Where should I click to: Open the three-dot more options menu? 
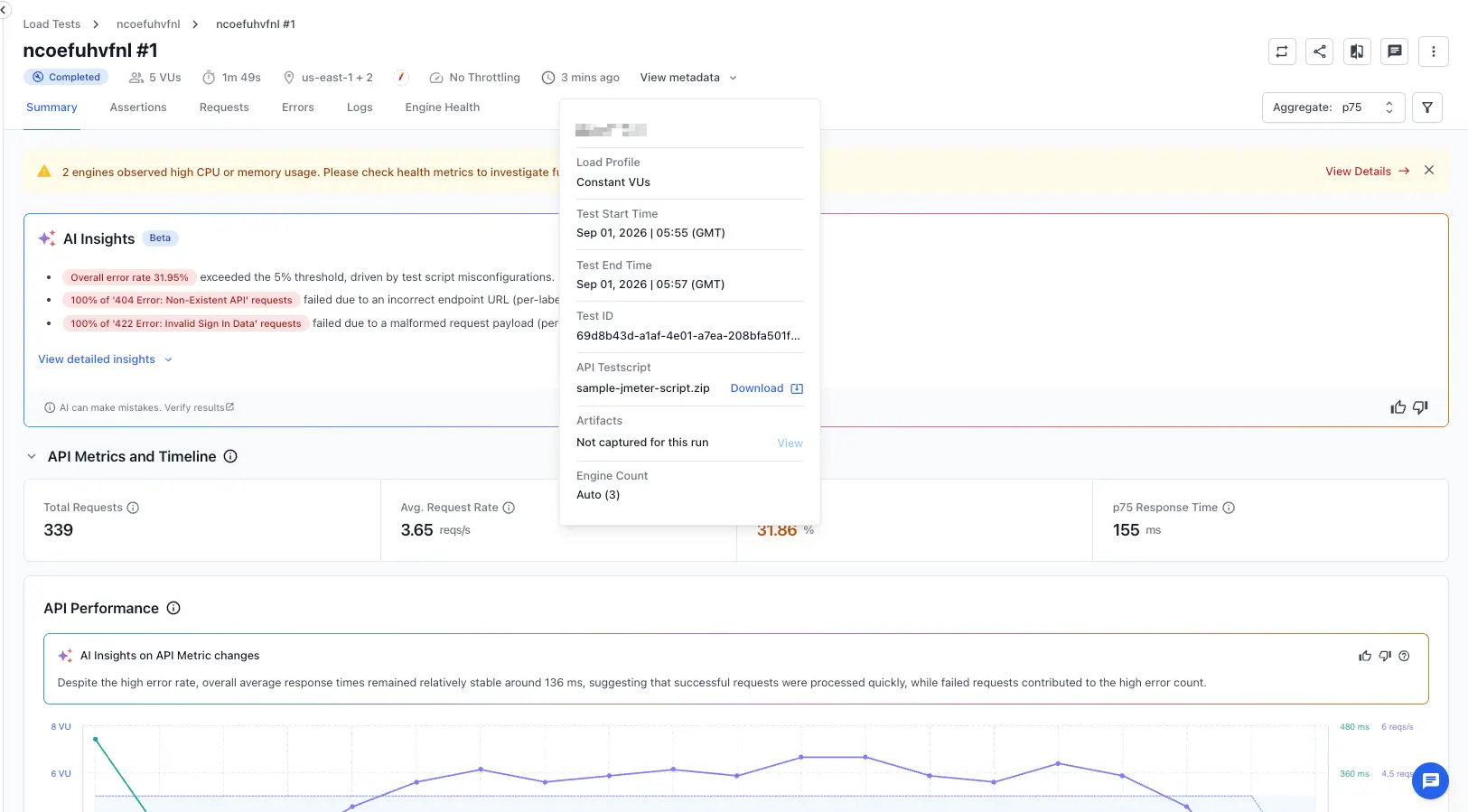coord(1434,51)
